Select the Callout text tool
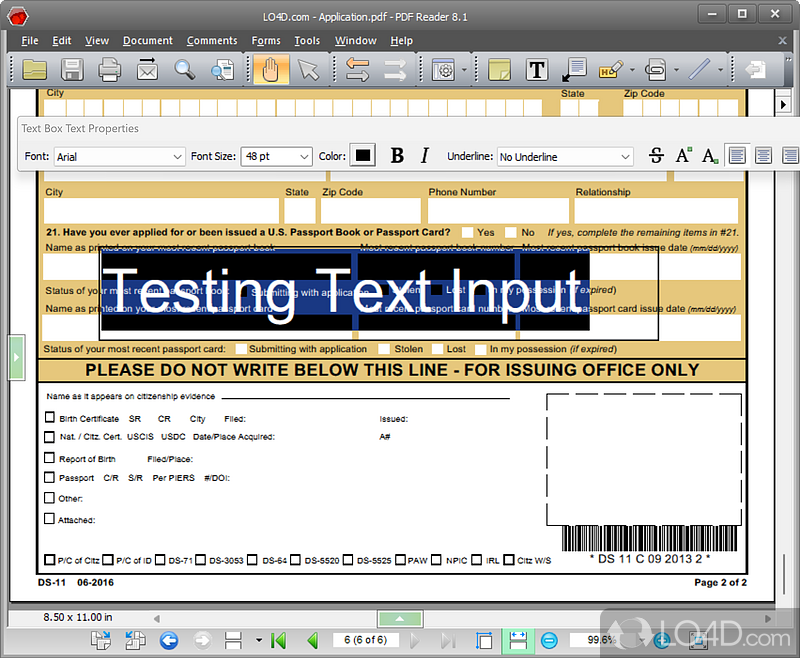 [574, 69]
